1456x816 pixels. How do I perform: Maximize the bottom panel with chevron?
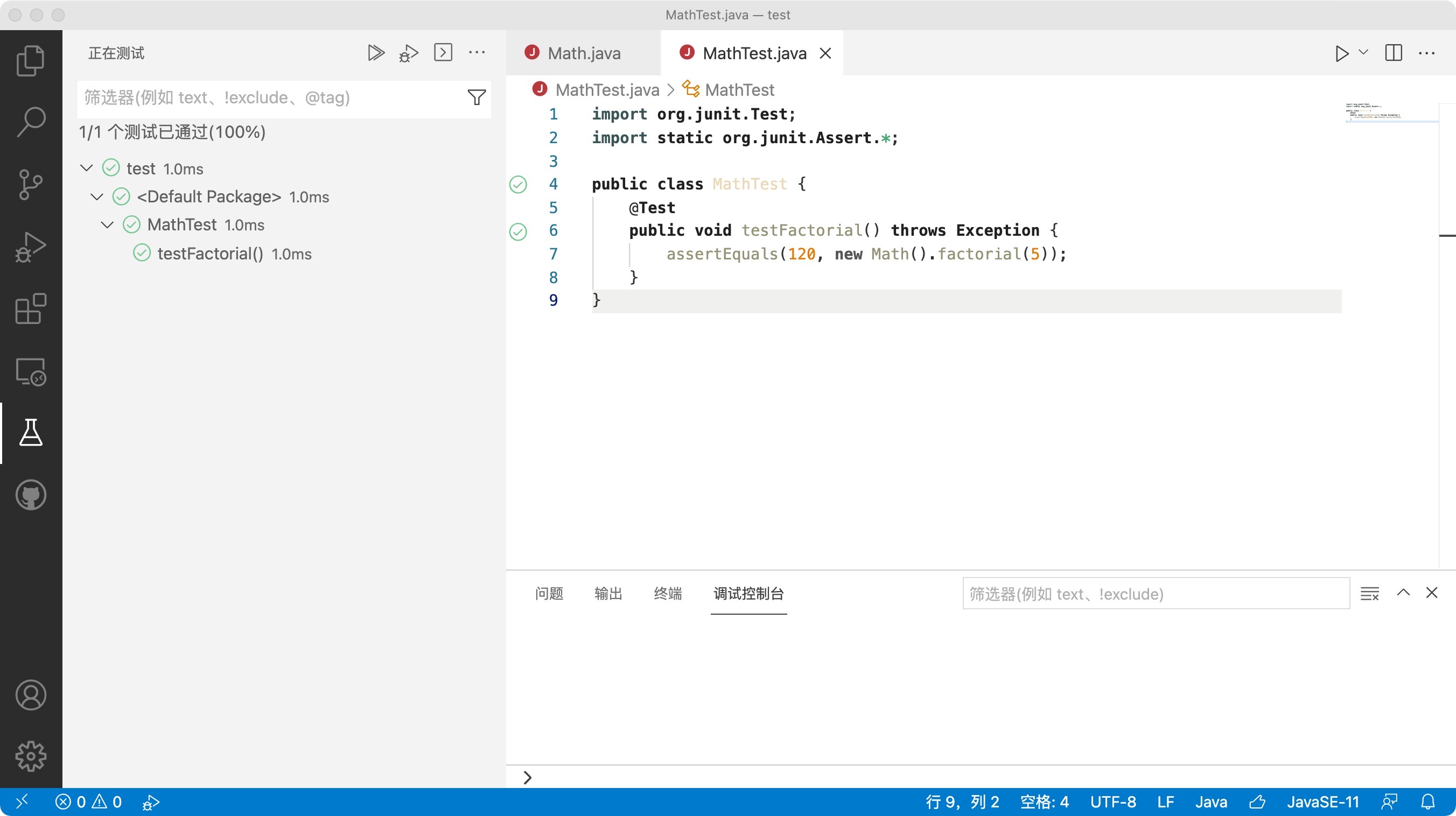tap(1403, 593)
